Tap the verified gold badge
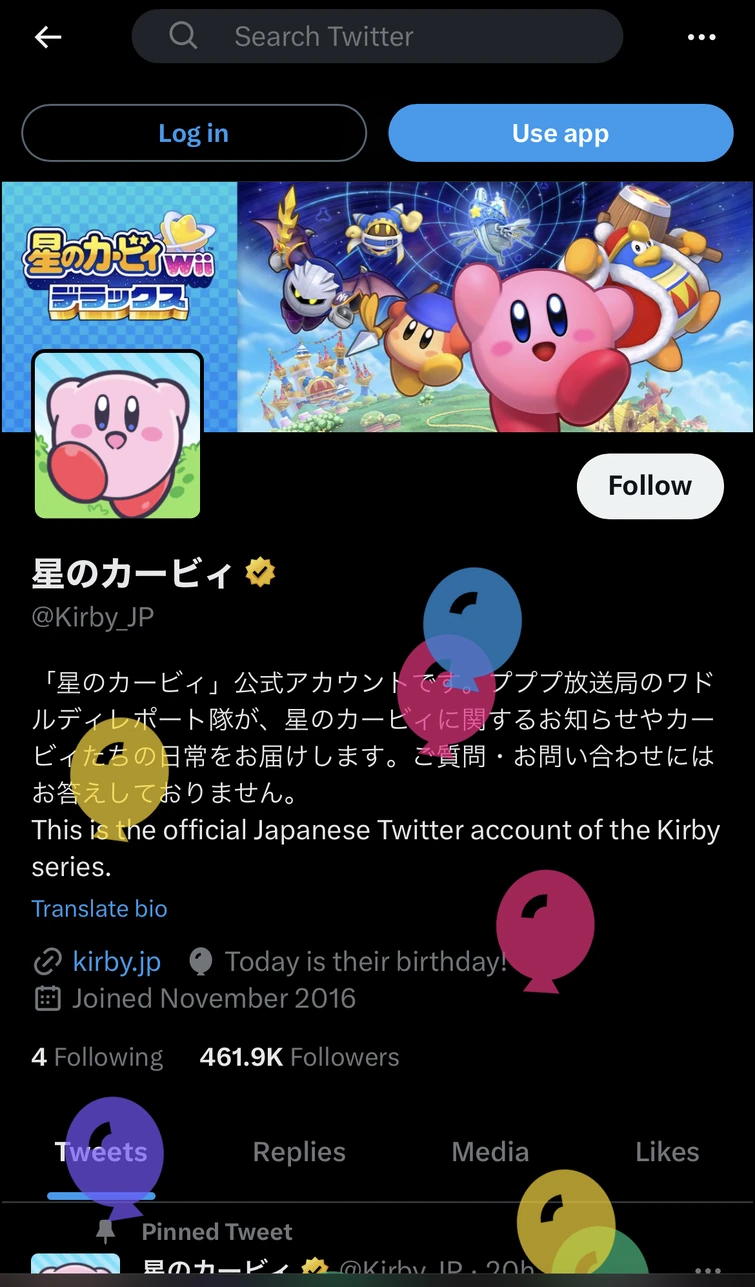The height and width of the screenshot is (1287, 755). point(260,573)
